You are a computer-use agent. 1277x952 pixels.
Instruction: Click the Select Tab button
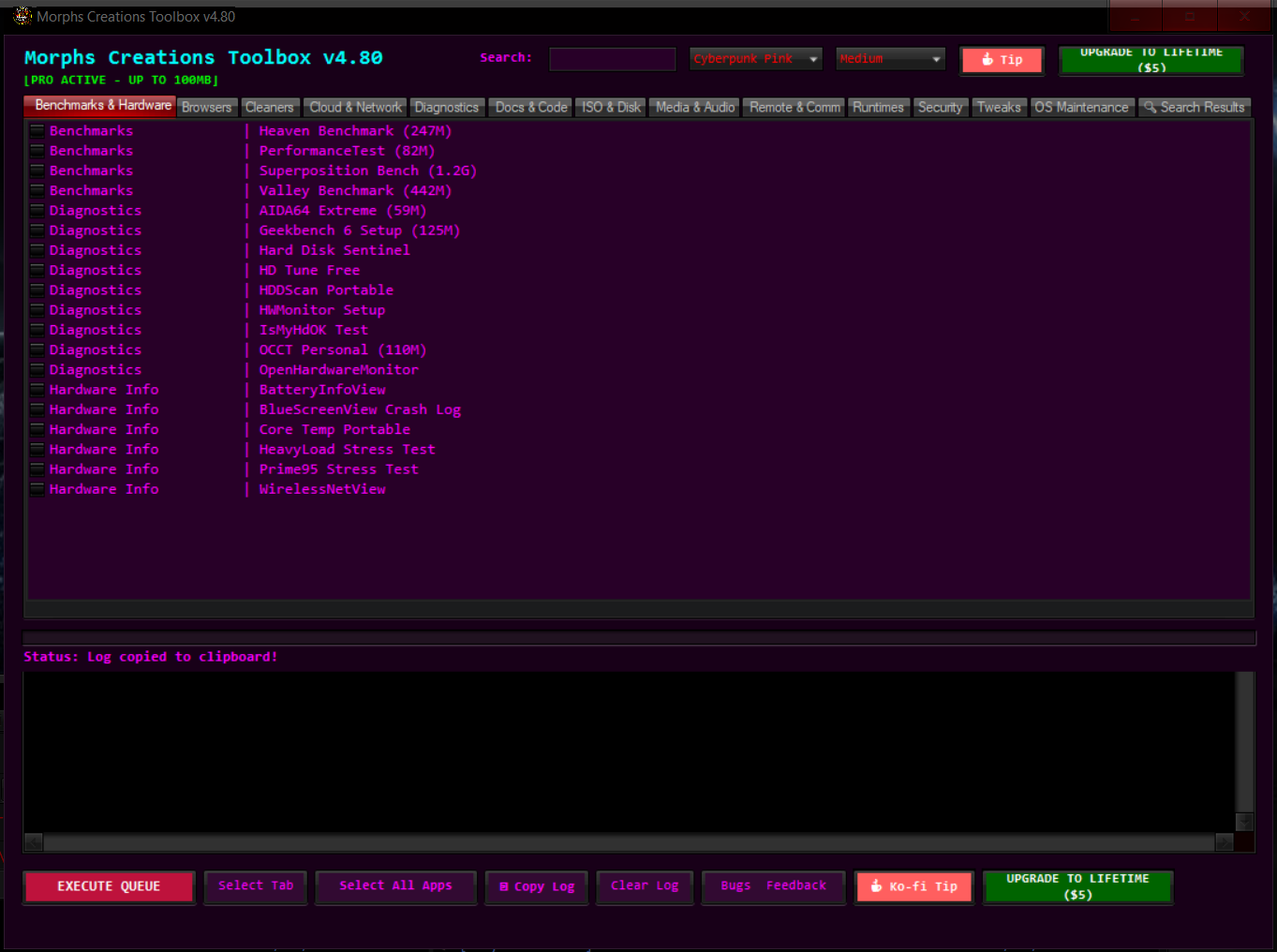[256, 886]
